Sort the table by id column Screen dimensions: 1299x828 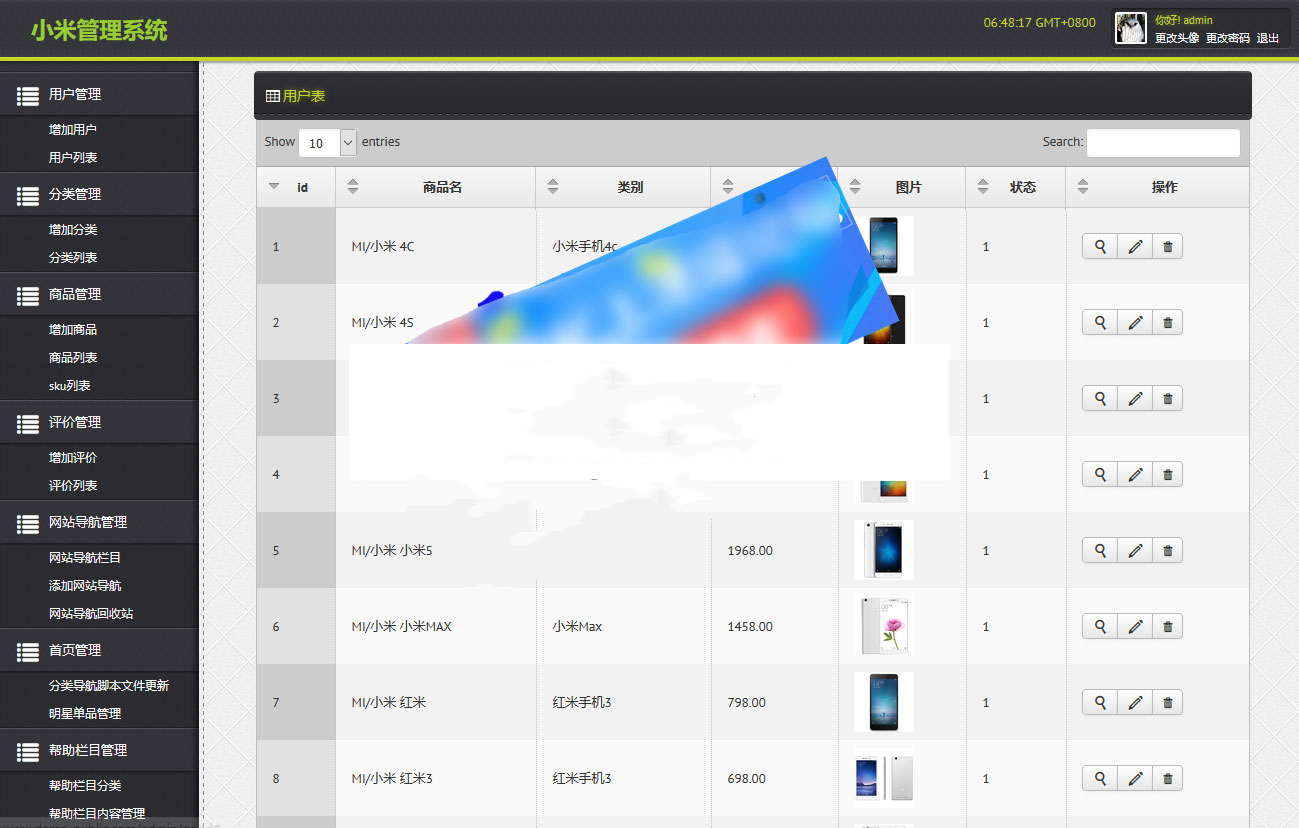pyautogui.click(x=295, y=187)
